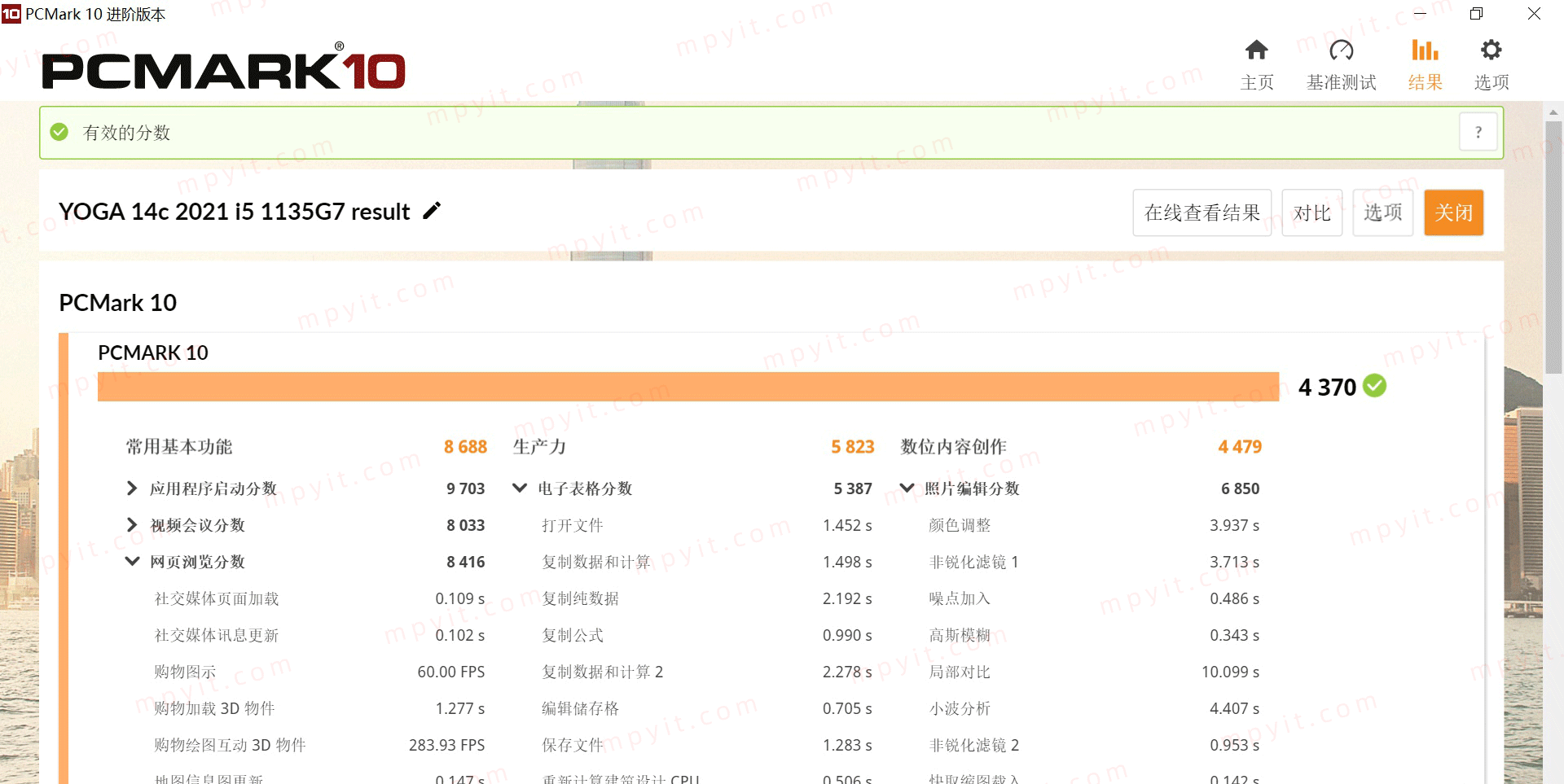Click the vertical scrollbar thumb
This screenshot has width=1564, height=784.
coord(1553,248)
